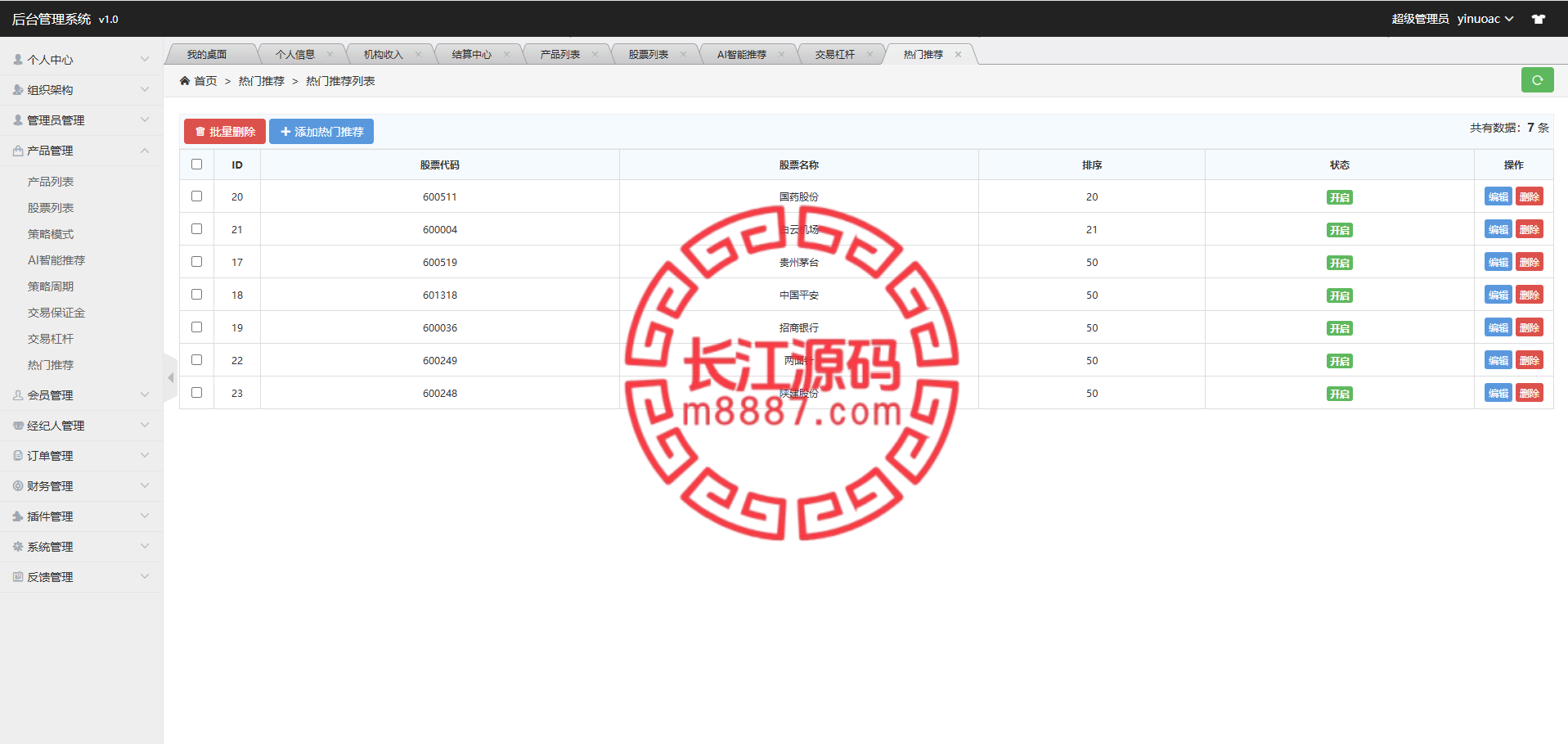Collapse sidebar with the left arrow handle
Viewport: 1568px width, 744px height.
pyautogui.click(x=170, y=378)
